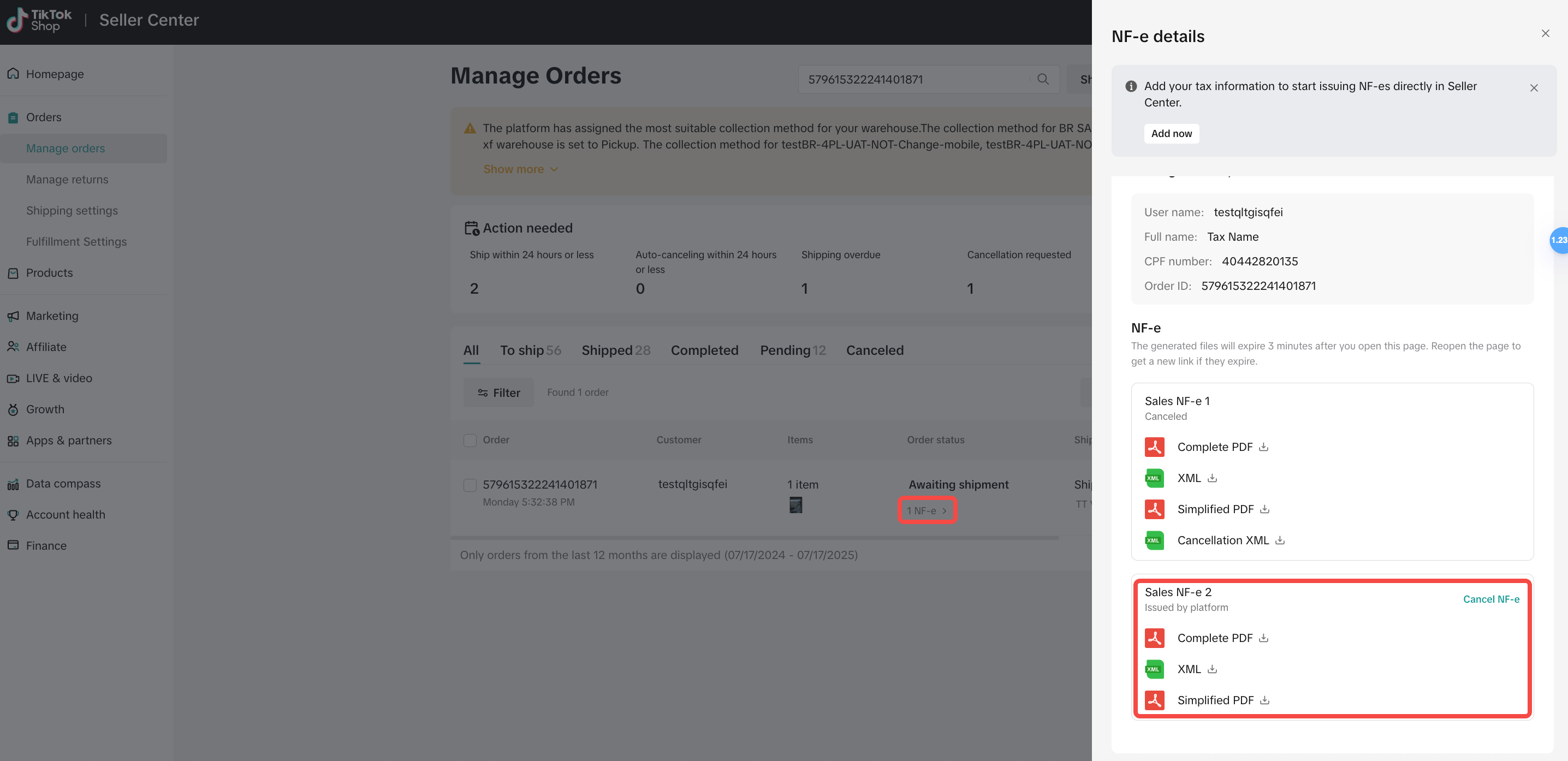Expand the Show more notice text

pyautogui.click(x=520, y=169)
